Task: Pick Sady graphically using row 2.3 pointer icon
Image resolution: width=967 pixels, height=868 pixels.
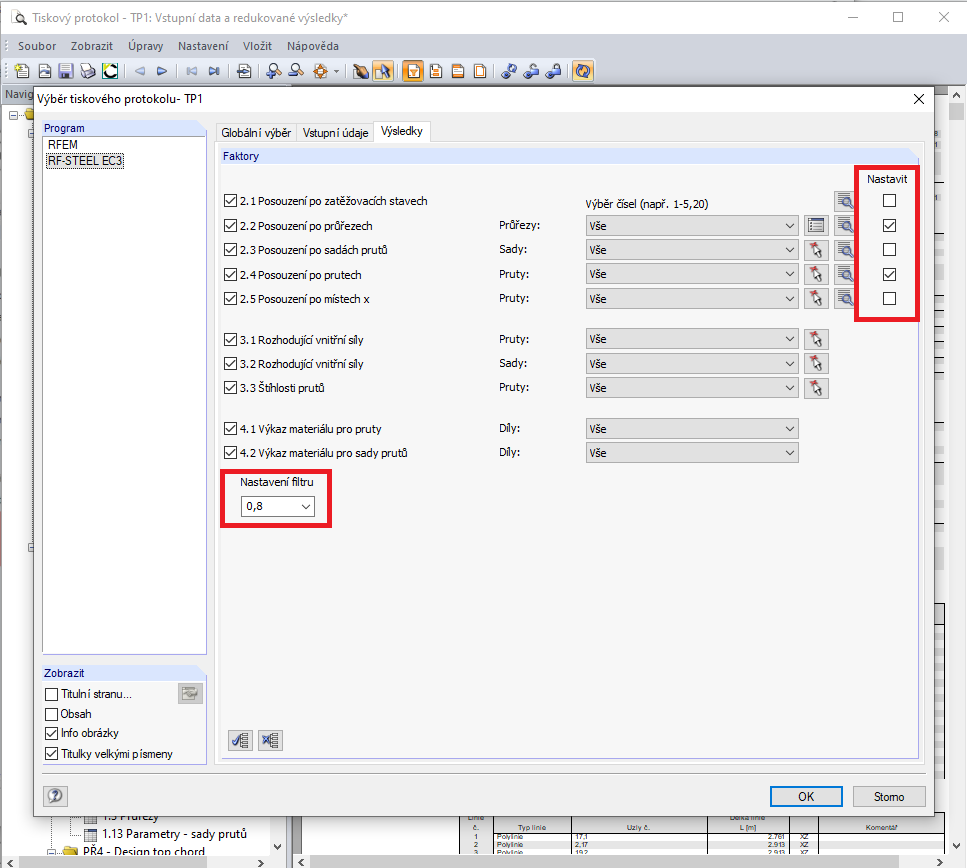Action: 816,250
